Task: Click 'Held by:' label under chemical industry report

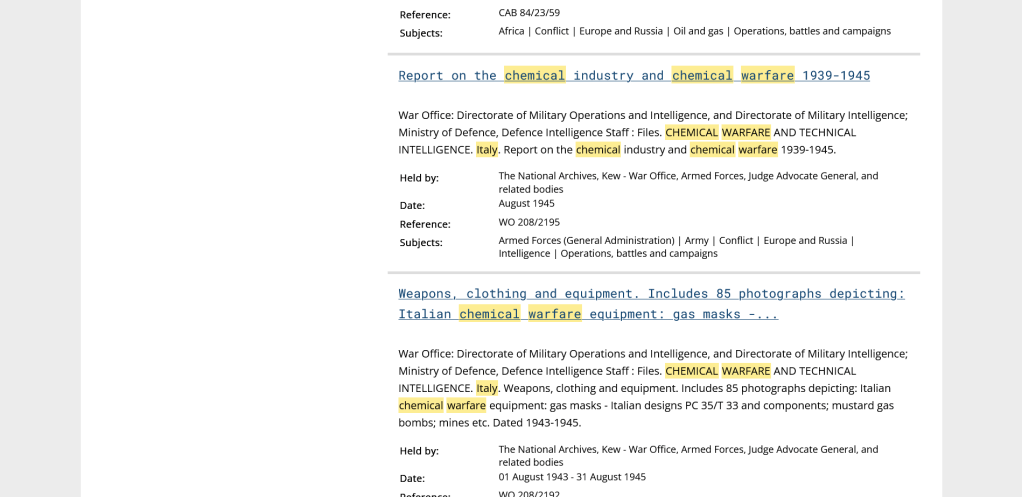Action: pos(419,178)
